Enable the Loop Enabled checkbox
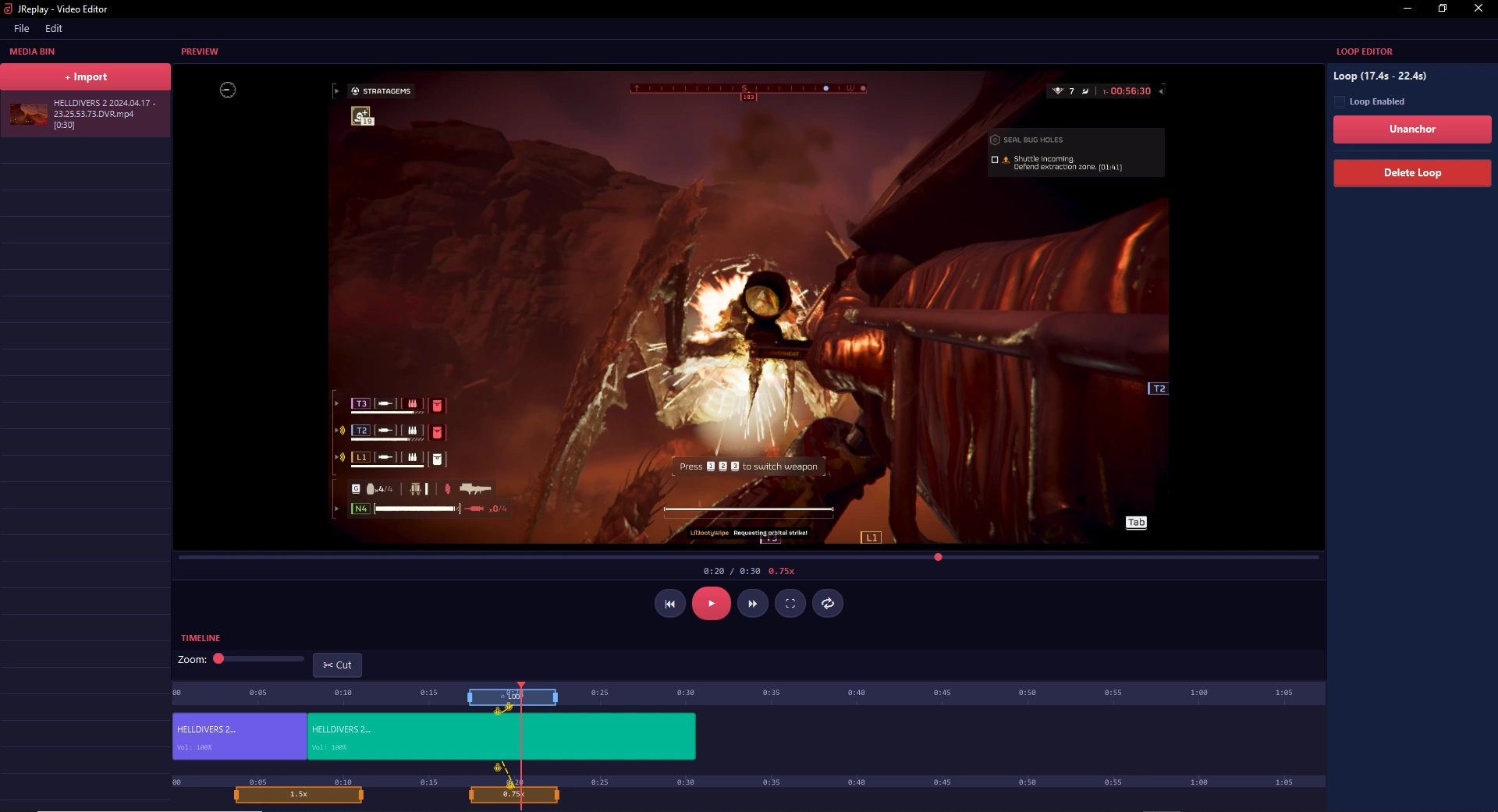Viewport: 1498px width, 812px height. pyautogui.click(x=1340, y=101)
